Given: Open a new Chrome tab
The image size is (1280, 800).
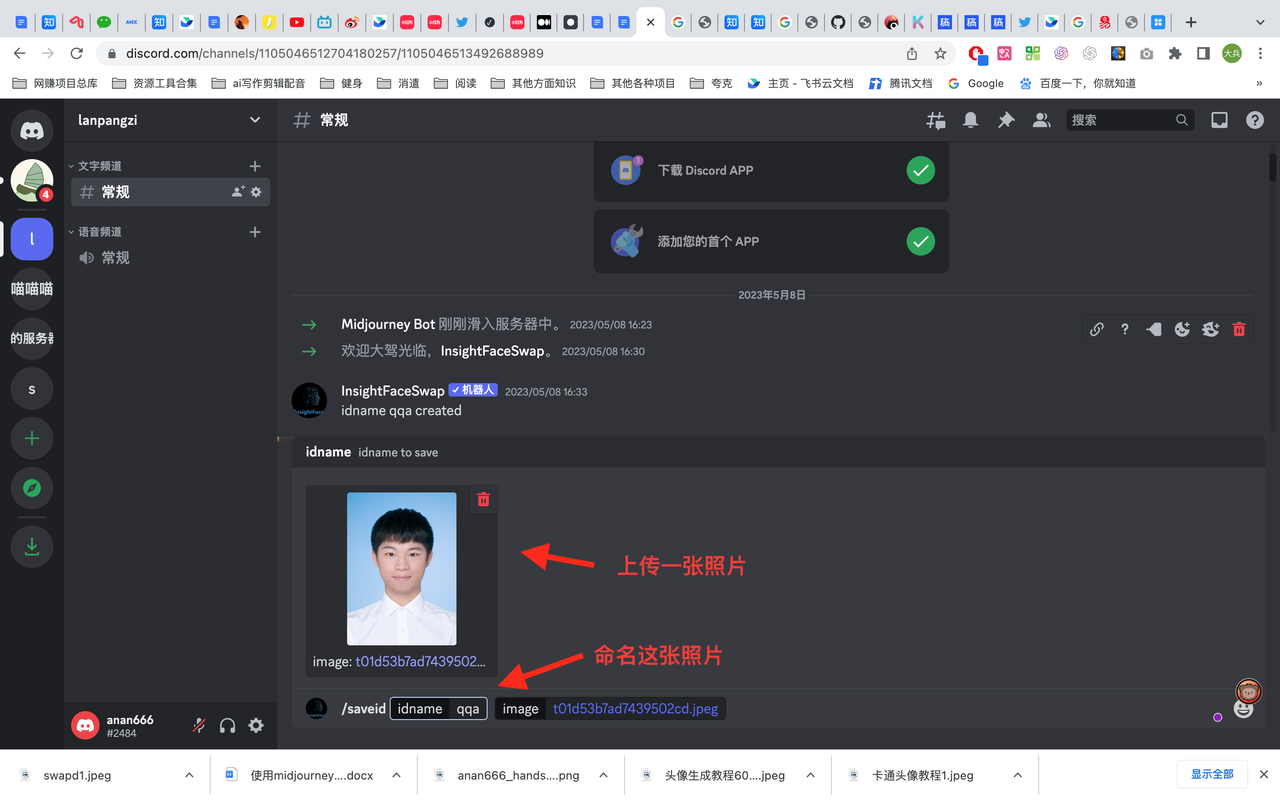Looking at the screenshot, I should 1190,22.
